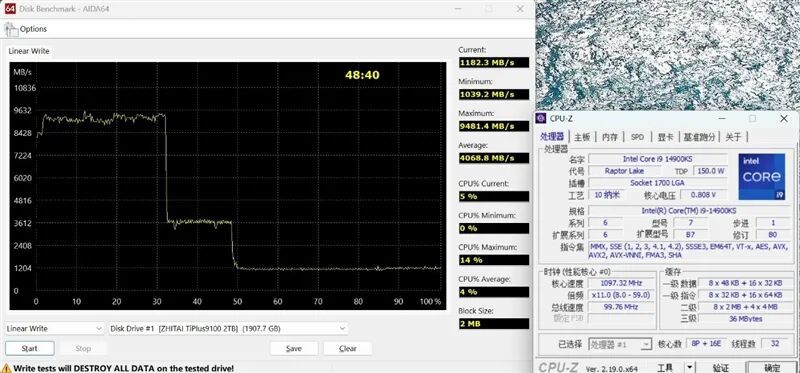Click the 验证 button in CPU-Z
The width and height of the screenshot is (800, 373).
(x=720, y=367)
